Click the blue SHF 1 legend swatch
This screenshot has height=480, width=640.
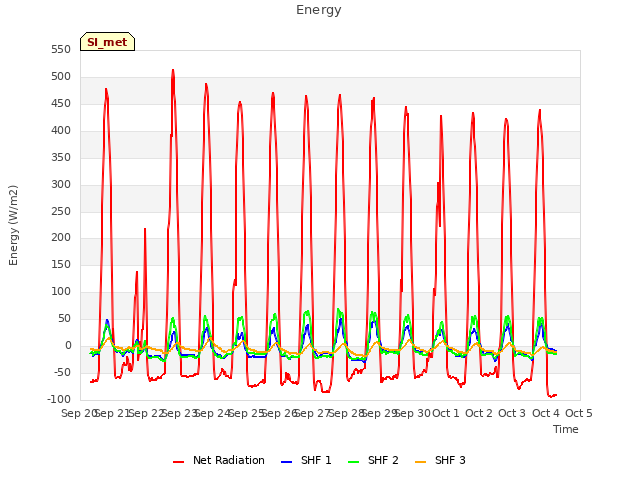(287, 462)
